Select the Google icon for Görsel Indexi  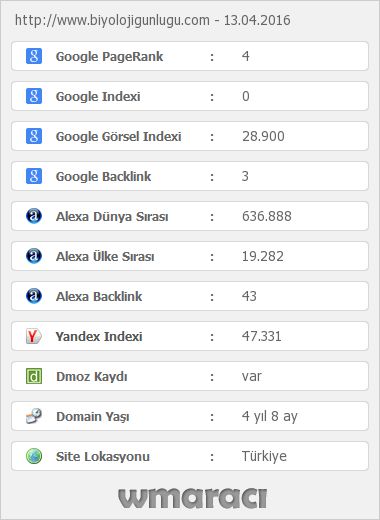[x=34, y=136]
